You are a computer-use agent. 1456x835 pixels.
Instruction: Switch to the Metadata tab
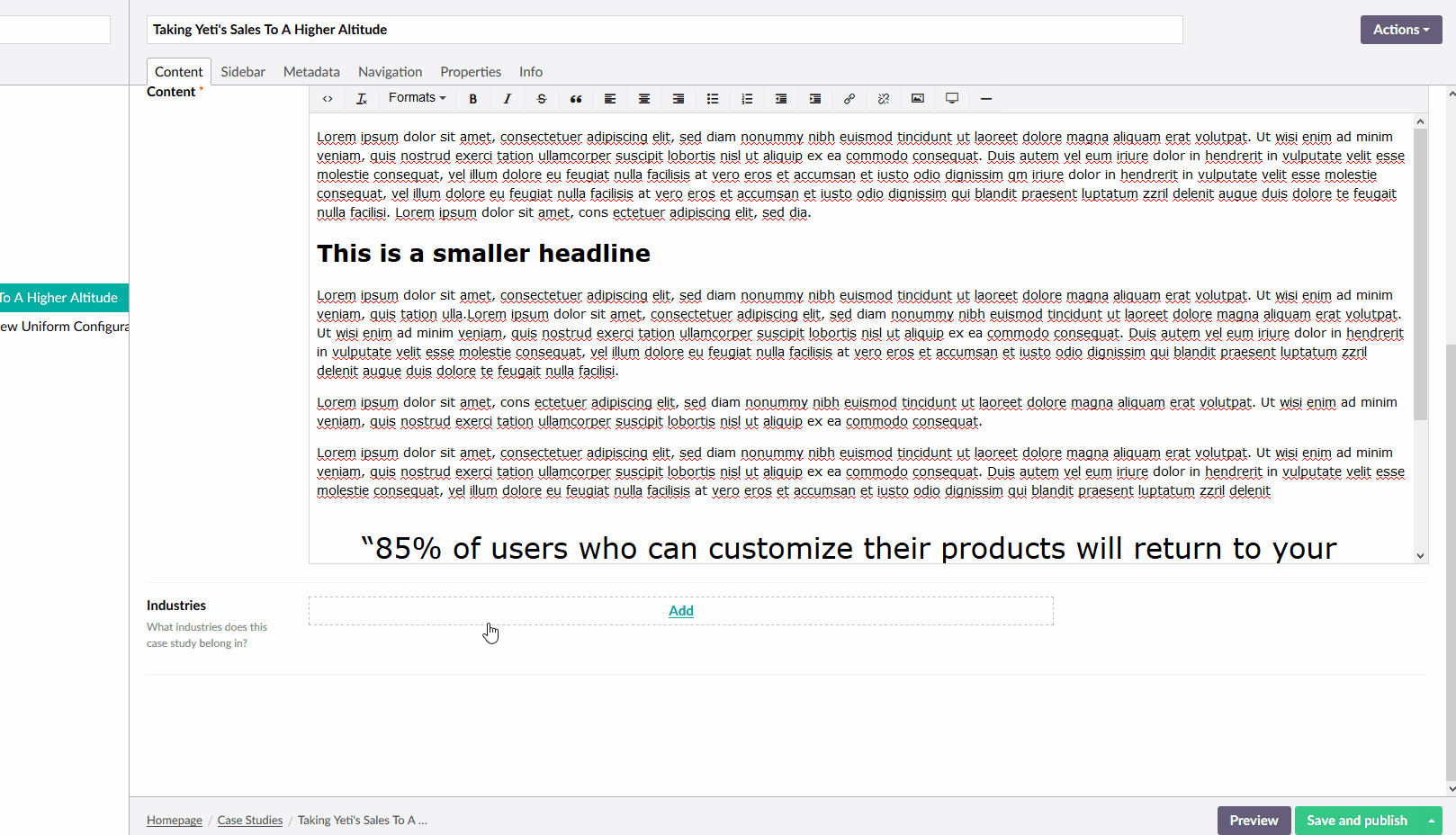point(311,72)
